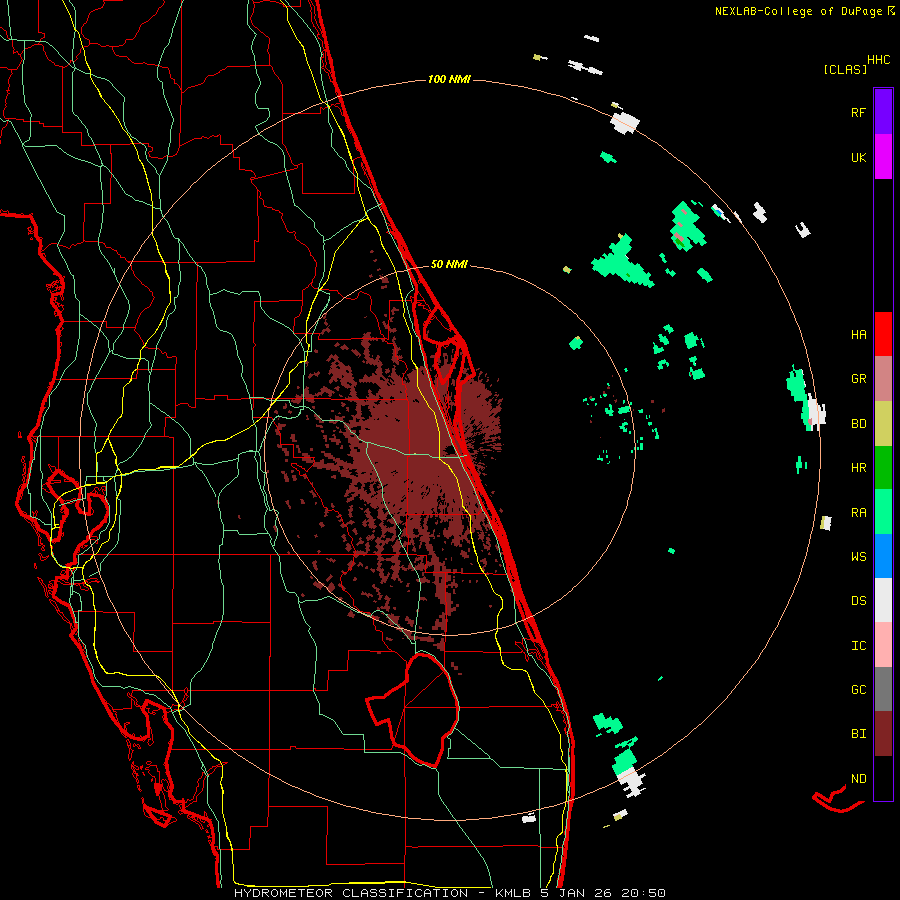The width and height of the screenshot is (900, 900).
Task: Click the BI legend label
Action: tap(858, 734)
